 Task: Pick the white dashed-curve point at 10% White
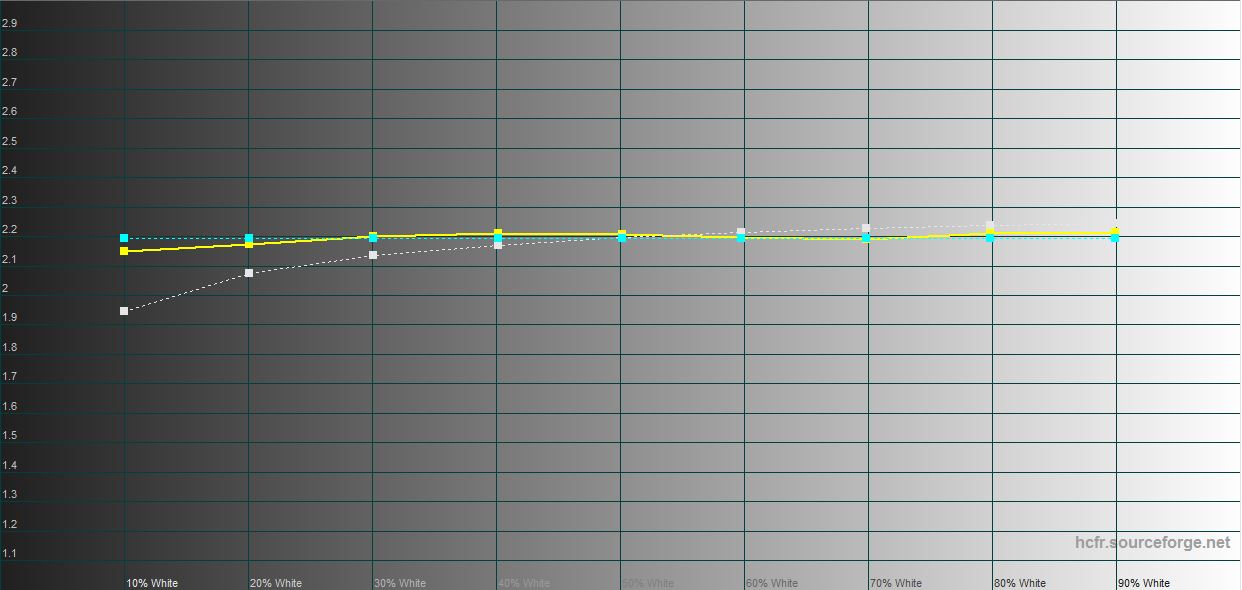(x=124, y=311)
